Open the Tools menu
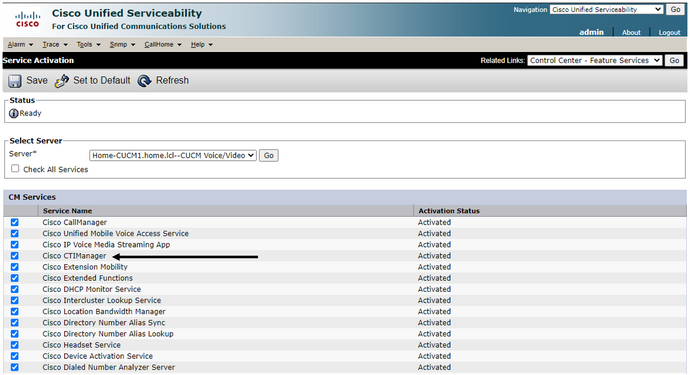Image resolution: width=690 pixels, height=375 pixels. pyautogui.click(x=88, y=44)
